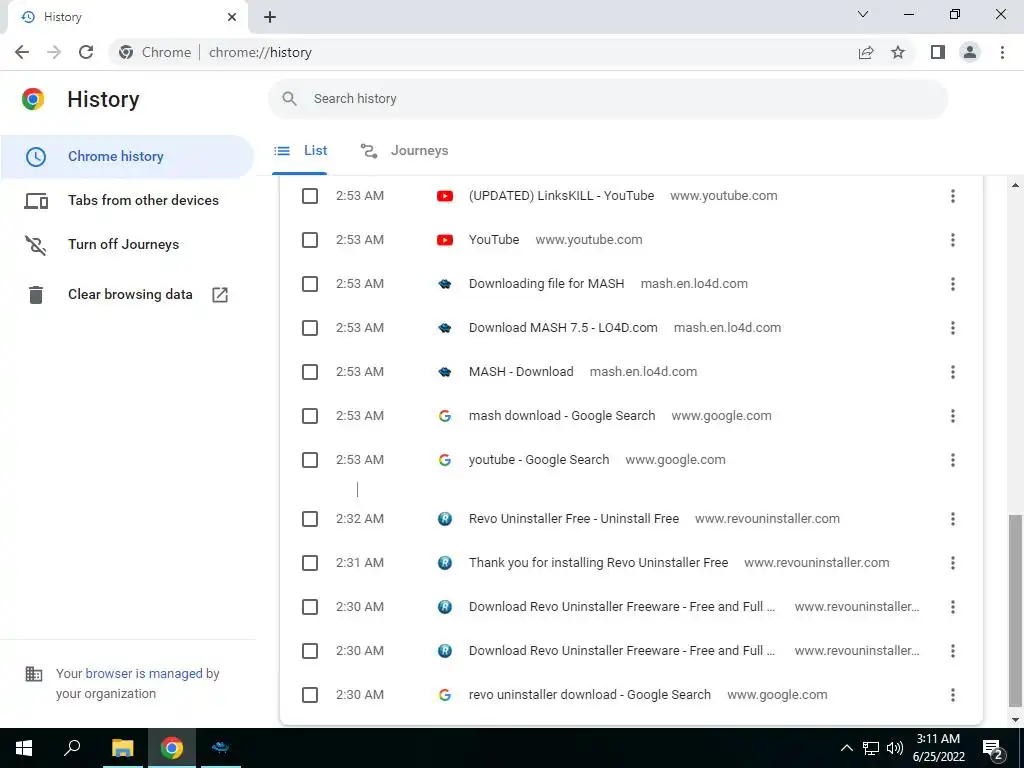Open Revo Uninstaller Free - Uninstall Free link
Viewport: 1024px width, 768px height.
573,519
